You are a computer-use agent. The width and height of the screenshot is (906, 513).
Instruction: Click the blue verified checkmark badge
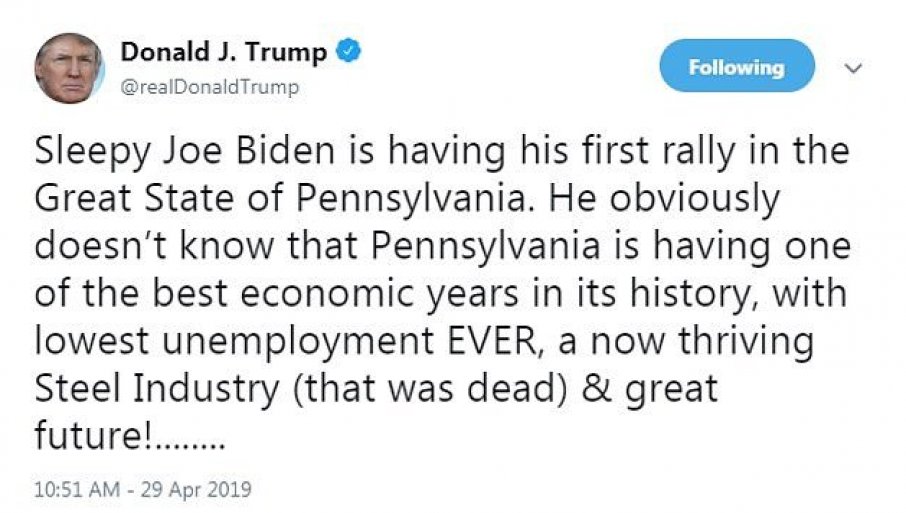point(348,53)
